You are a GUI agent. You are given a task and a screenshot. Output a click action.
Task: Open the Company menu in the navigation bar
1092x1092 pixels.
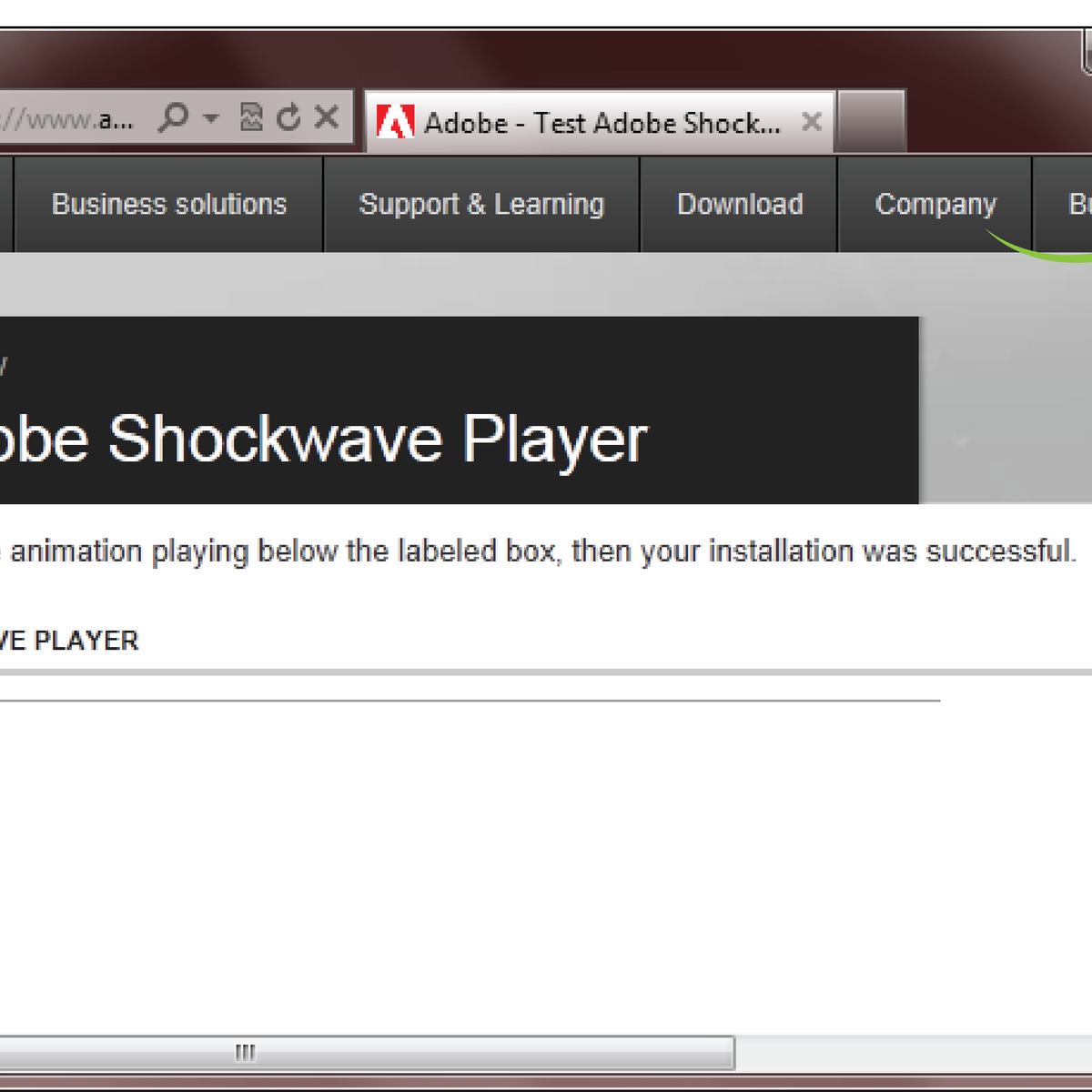tap(935, 204)
